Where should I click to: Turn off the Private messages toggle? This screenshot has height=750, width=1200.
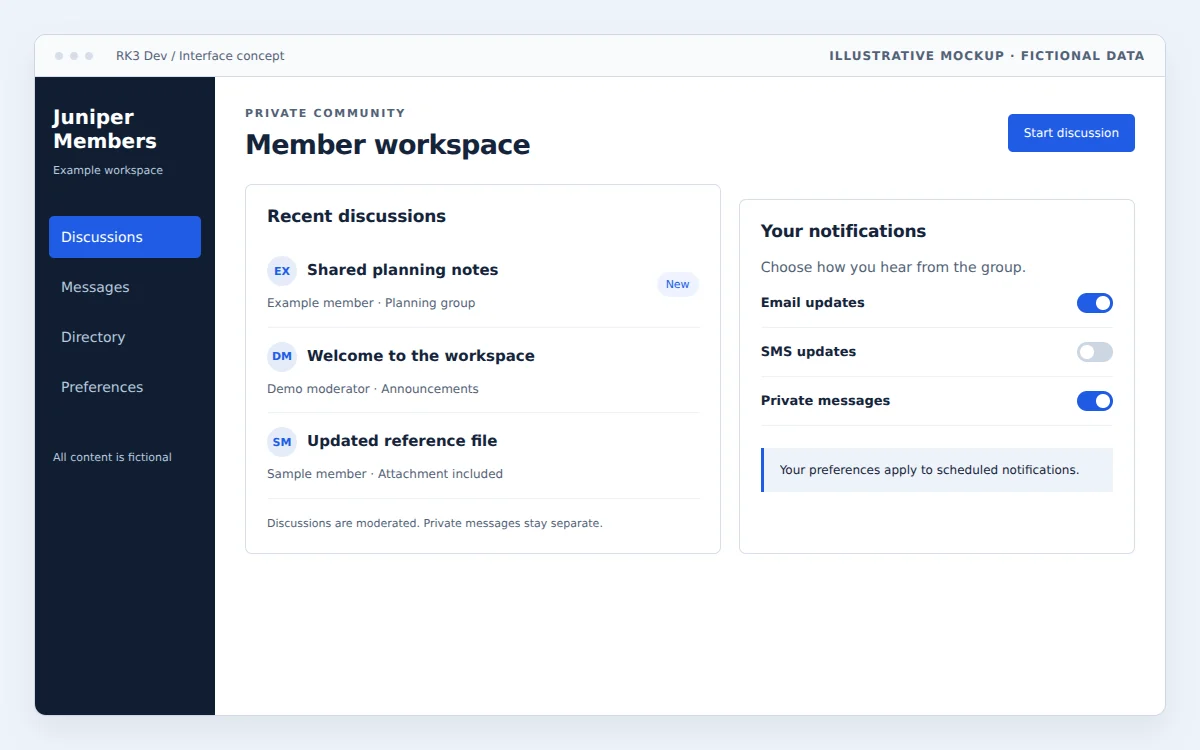click(x=1094, y=401)
